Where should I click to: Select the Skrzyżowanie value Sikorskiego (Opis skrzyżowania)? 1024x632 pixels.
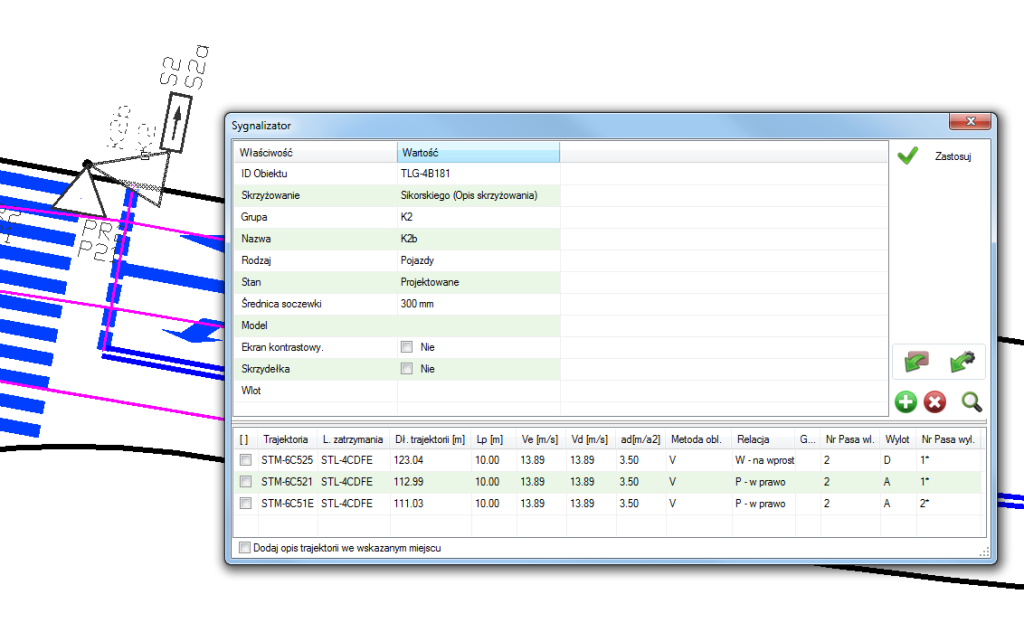[x=469, y=195]
